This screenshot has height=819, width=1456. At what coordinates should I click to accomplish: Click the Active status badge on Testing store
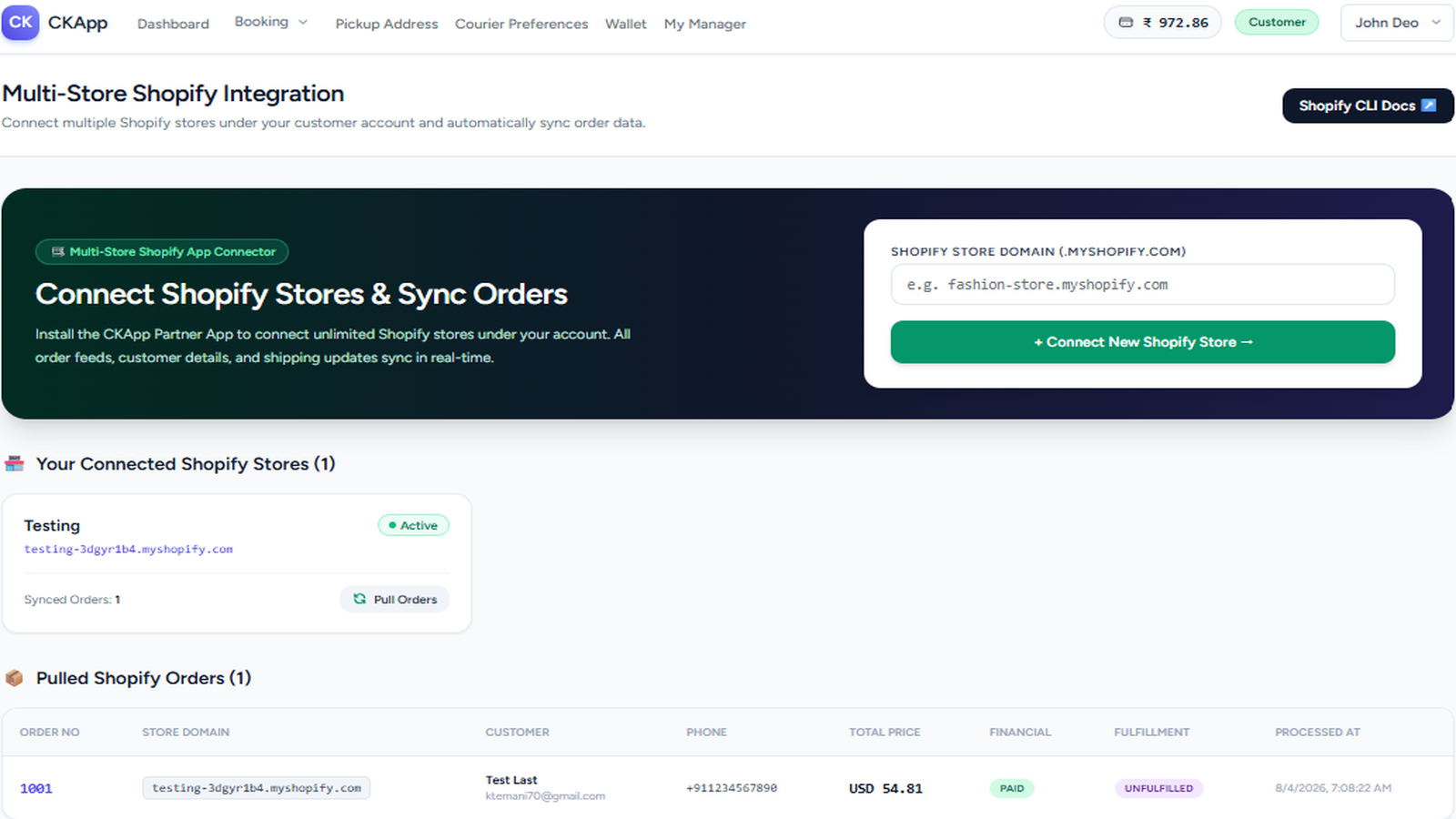(x=413, y=525)
